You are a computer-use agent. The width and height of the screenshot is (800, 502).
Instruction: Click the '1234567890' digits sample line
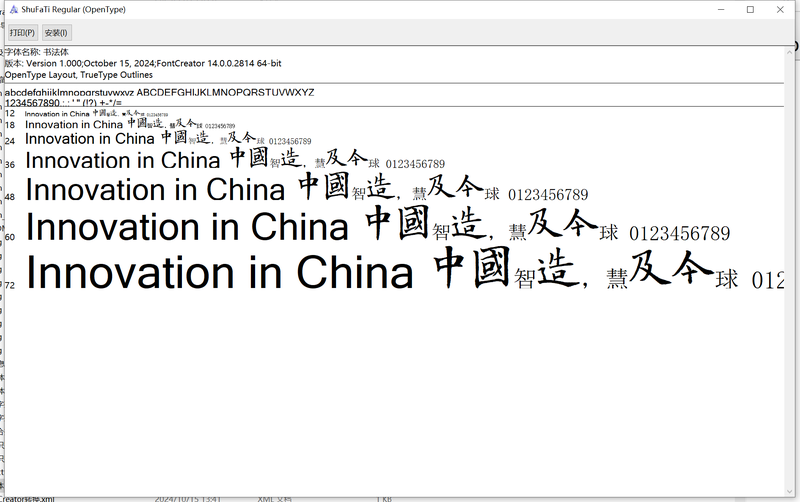pos(63,103)
